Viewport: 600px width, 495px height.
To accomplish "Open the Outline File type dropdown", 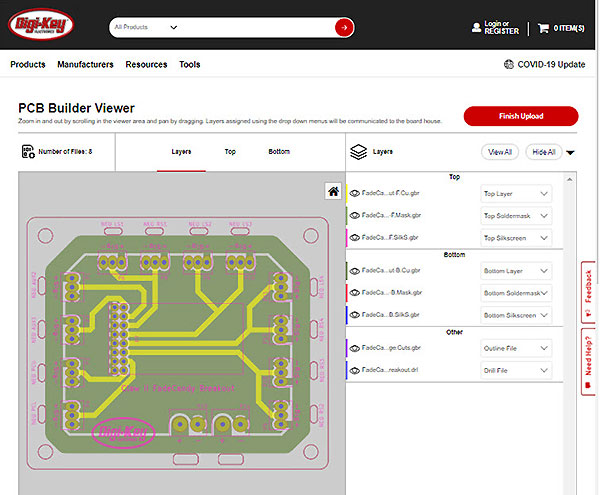I will click(516, 347).
